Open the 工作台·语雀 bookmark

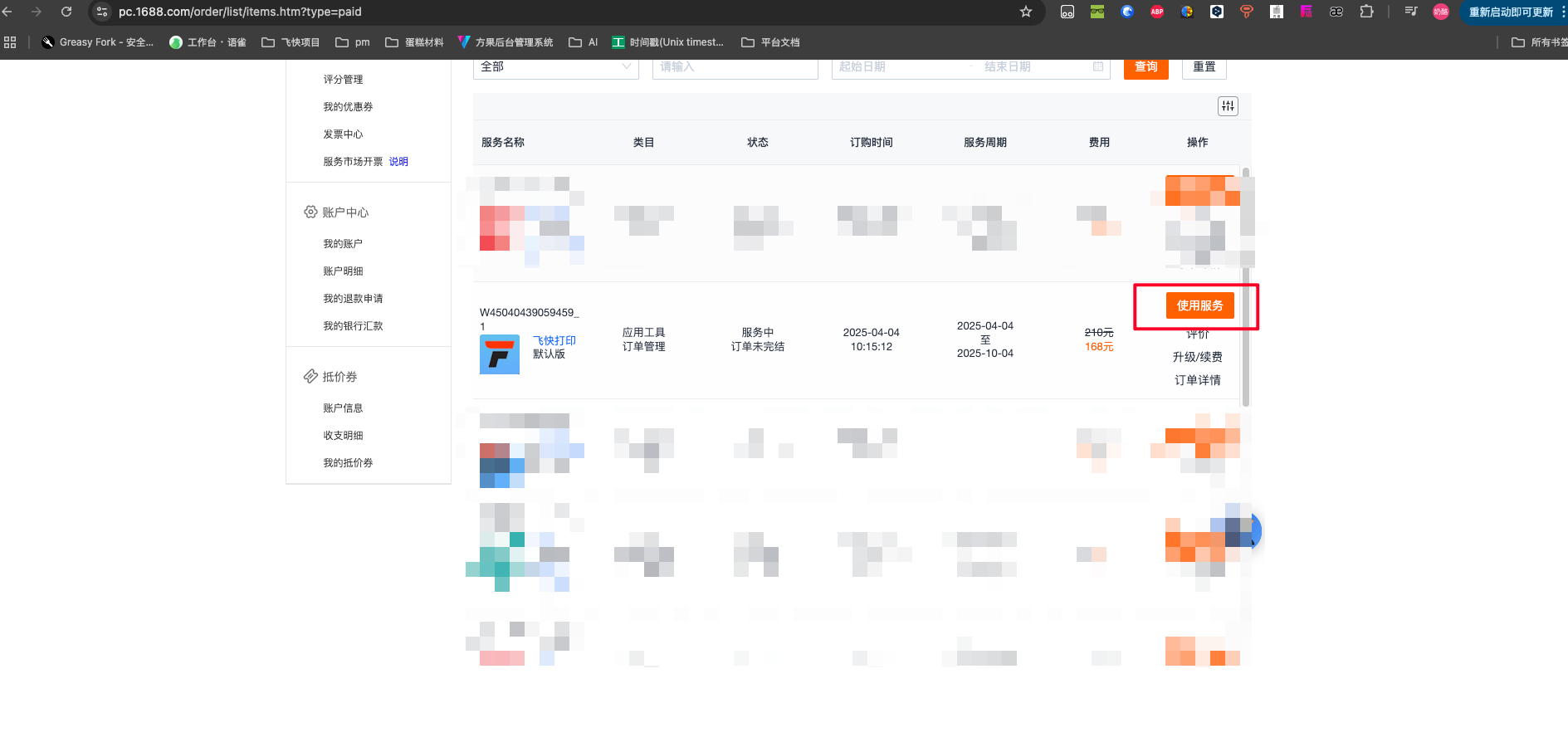click(208, 42)
